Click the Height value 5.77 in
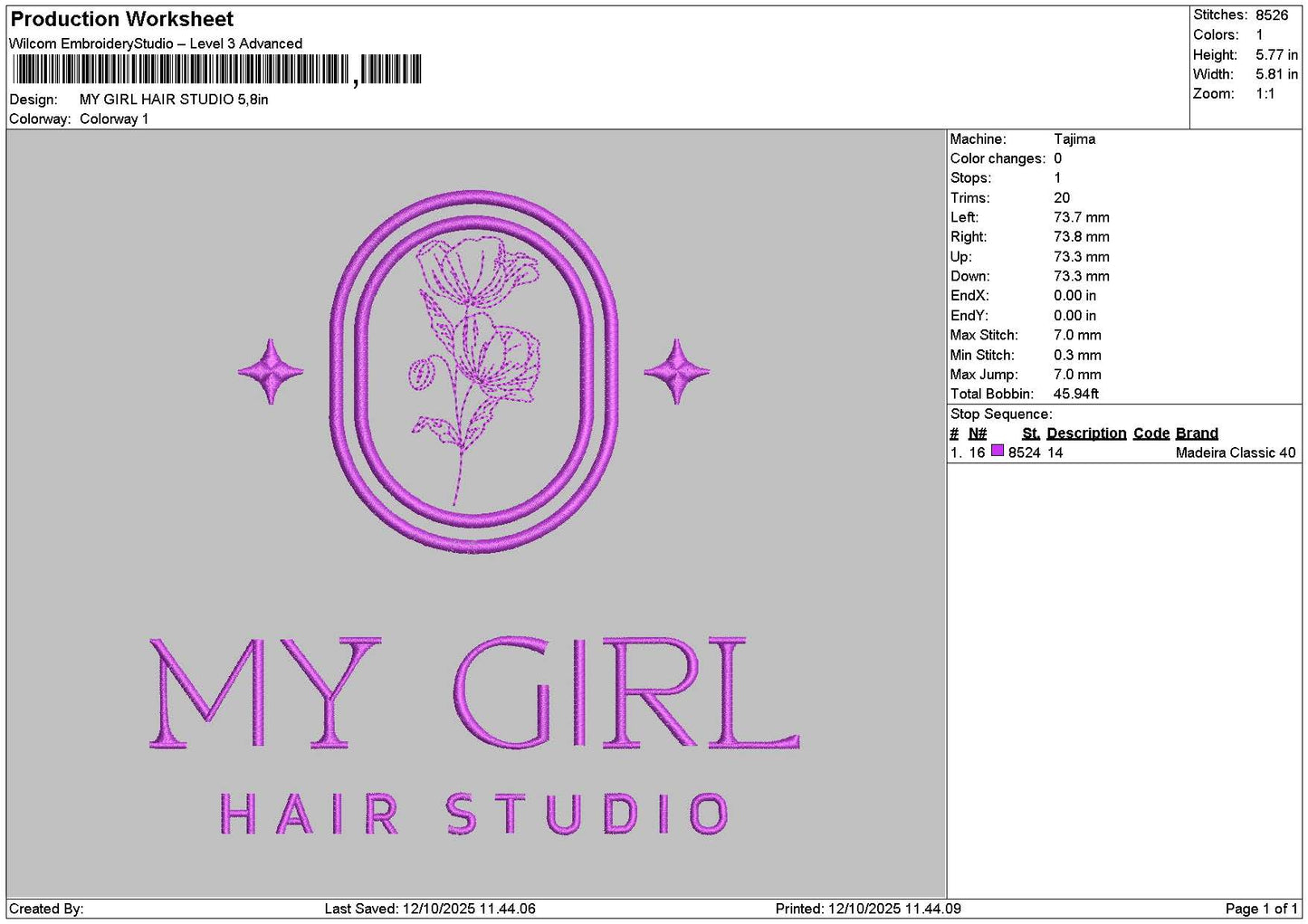 coord(1276,54)
